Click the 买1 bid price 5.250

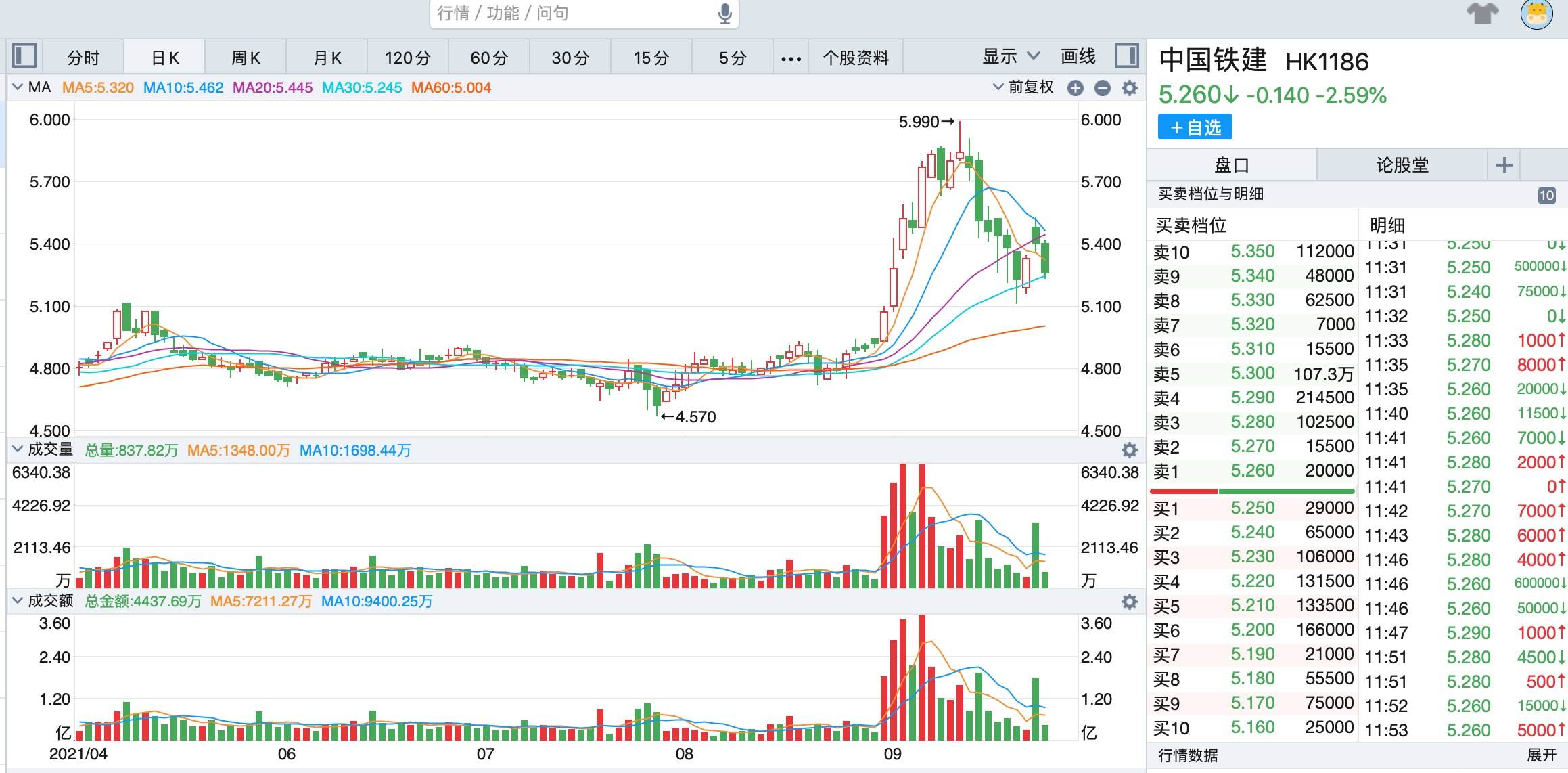(1253, 508)
